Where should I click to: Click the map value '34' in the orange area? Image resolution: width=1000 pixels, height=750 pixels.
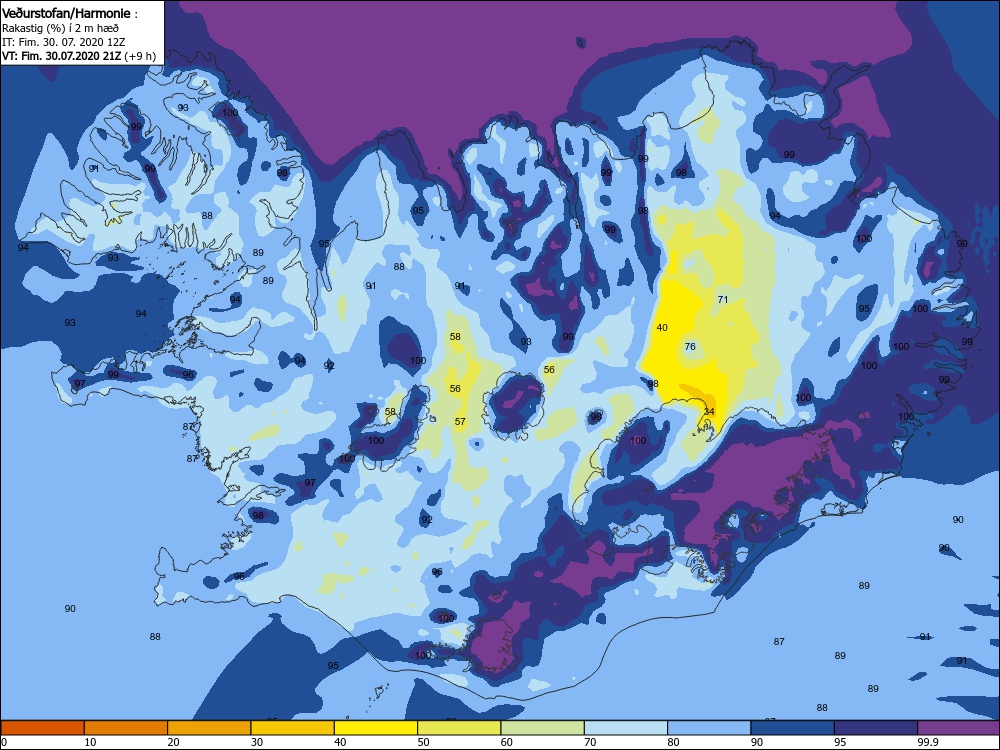click(x=709, y=412)
